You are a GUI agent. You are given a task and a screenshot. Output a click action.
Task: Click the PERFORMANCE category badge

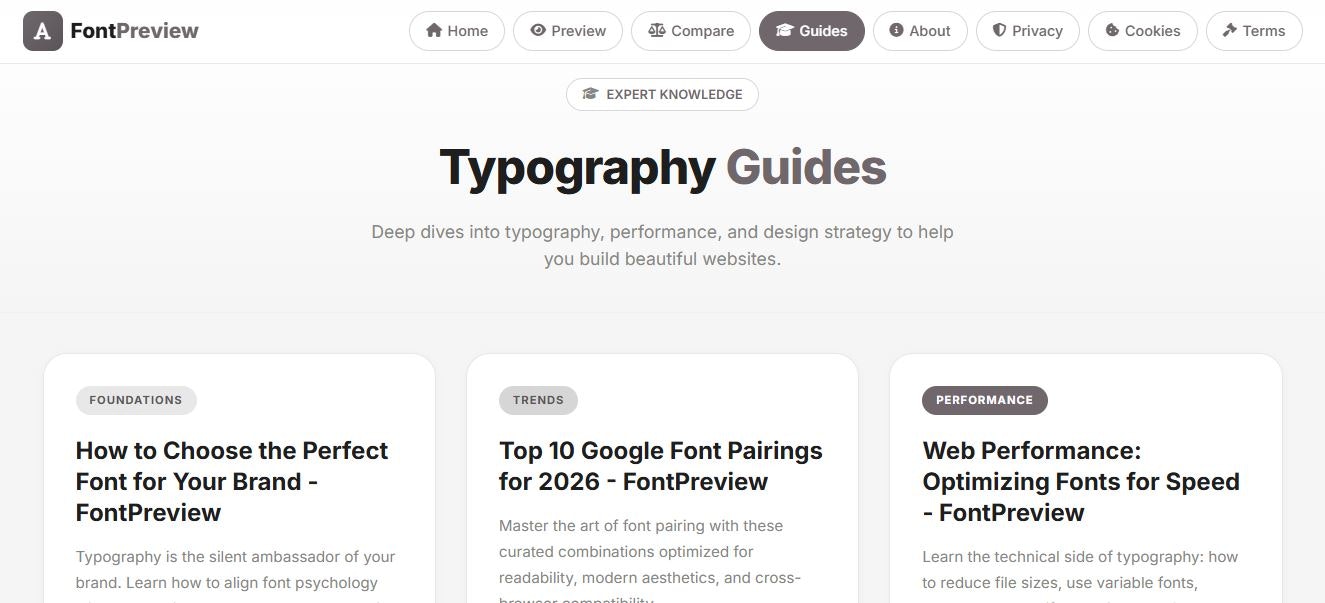click(x=985, y=400)
